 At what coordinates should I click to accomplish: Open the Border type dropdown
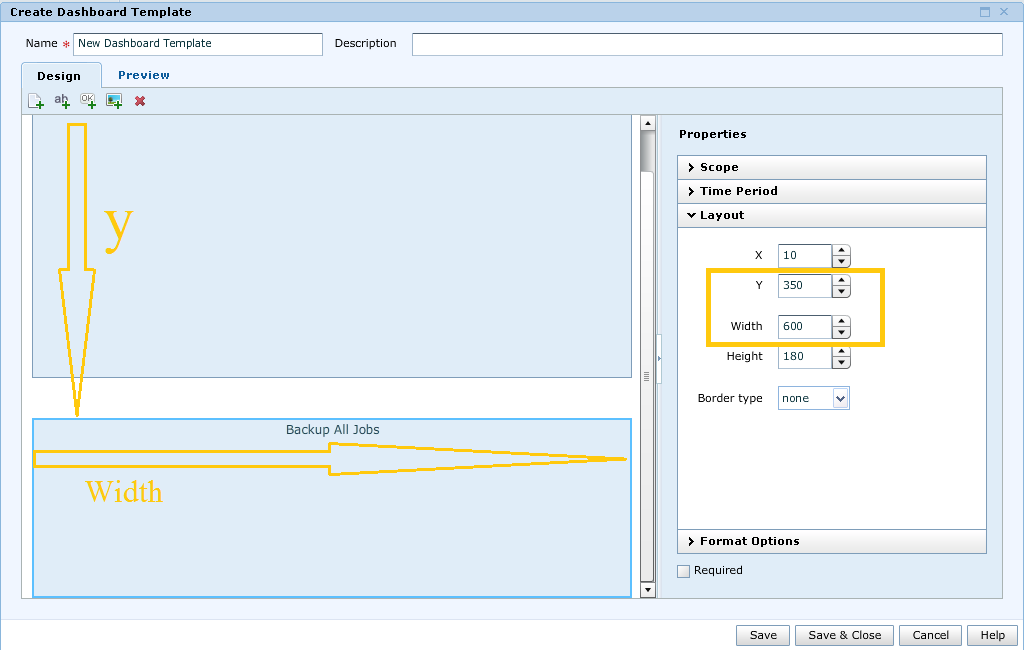[x=840, y=398]
